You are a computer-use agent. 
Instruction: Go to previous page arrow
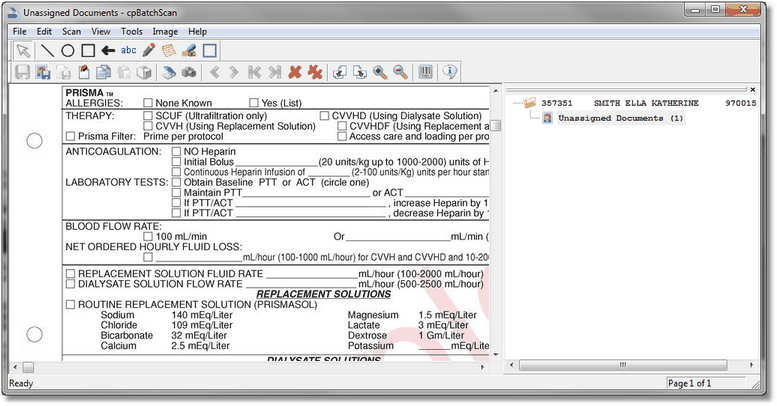[215, 72]
